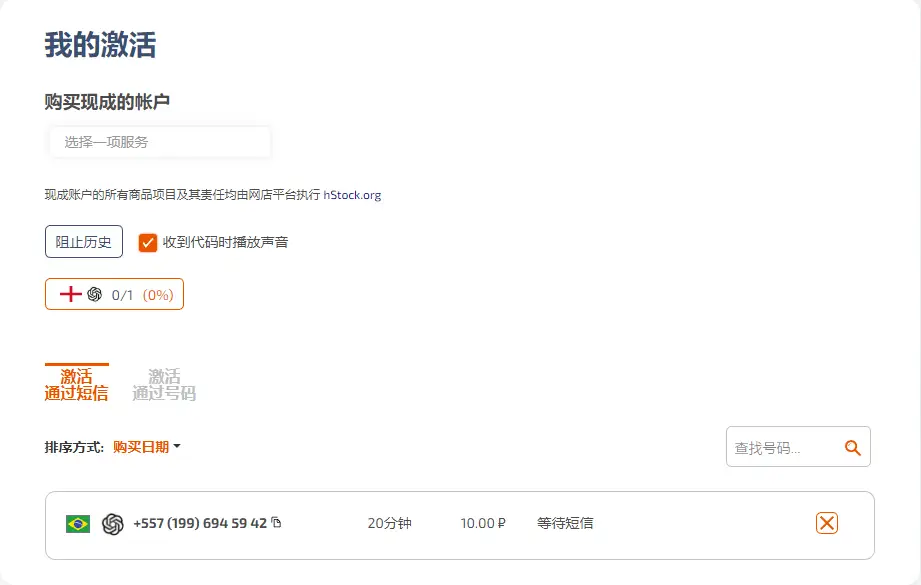Cancel the activation with the orange X icon
The width and height of the screenshot is (921, 585).
coord(826,523)
